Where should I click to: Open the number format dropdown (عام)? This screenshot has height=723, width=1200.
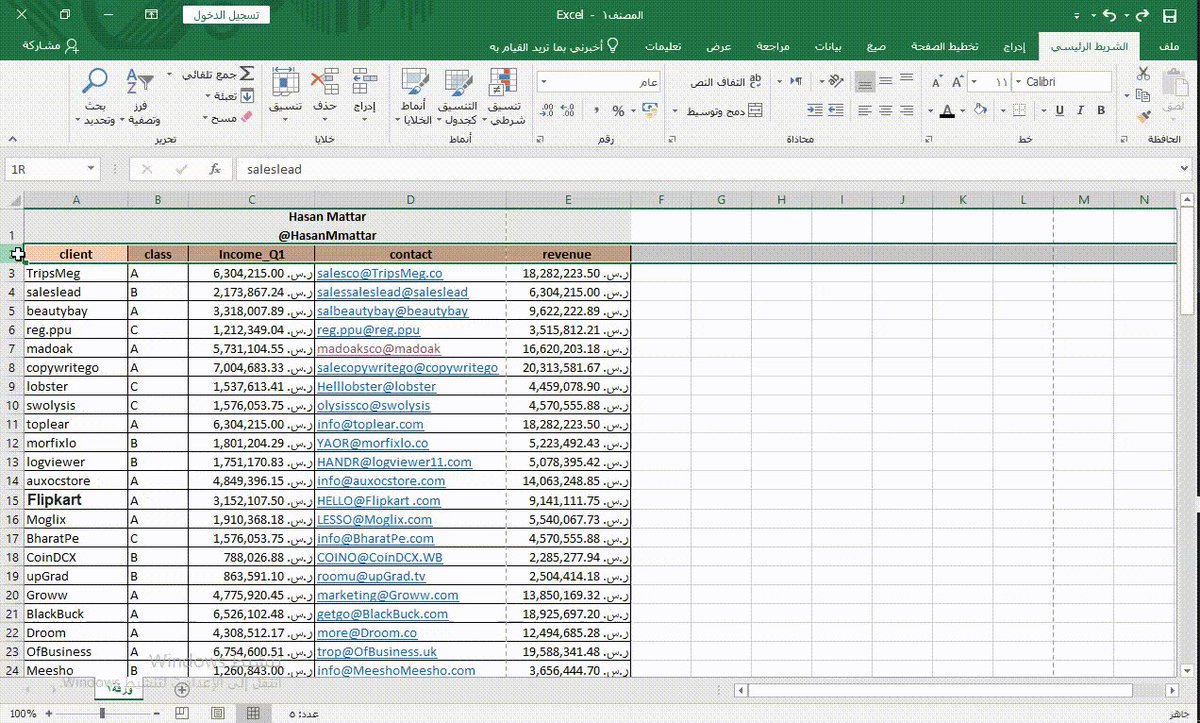tap(543, 82)
